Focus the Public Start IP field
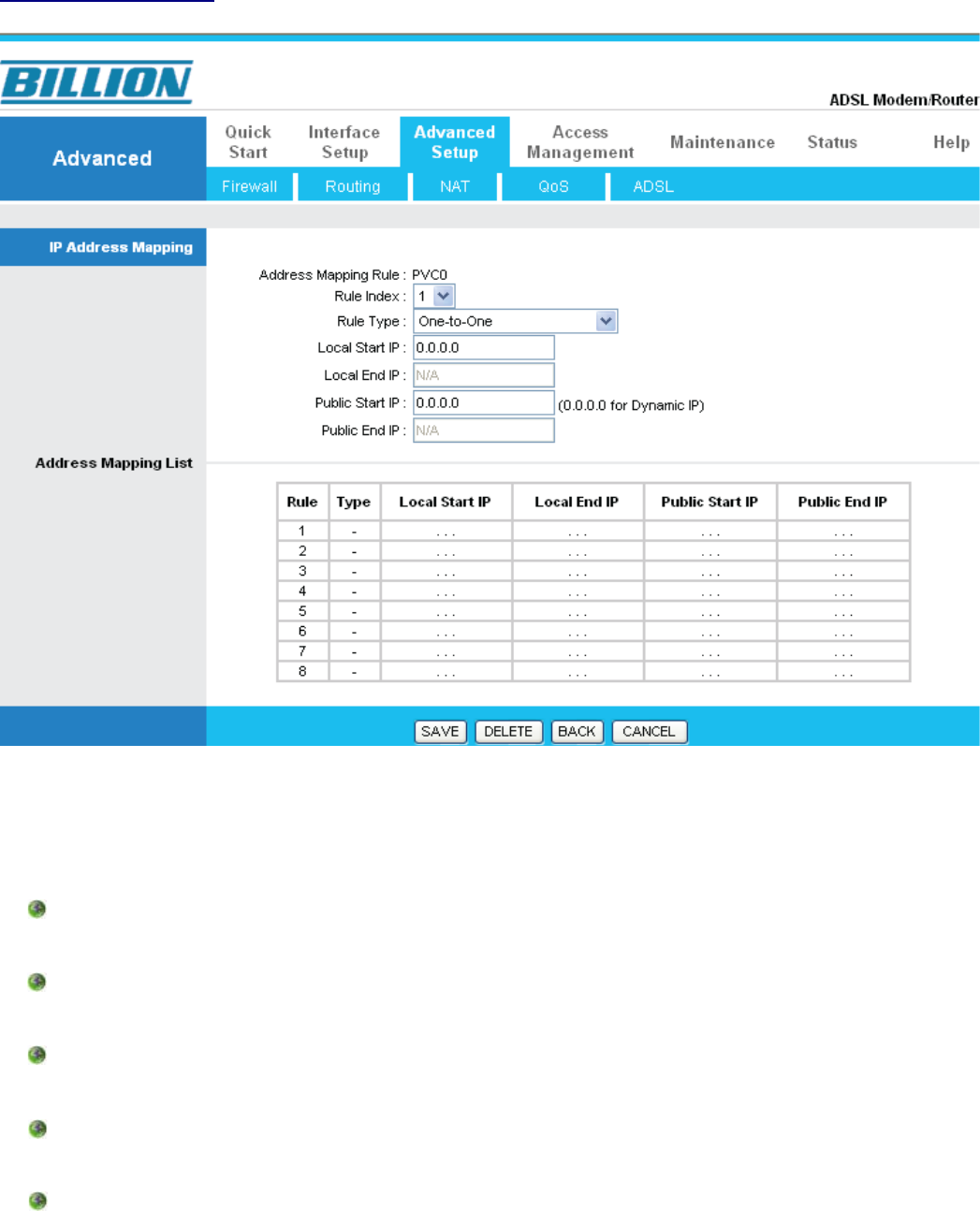980x1211 pixels. pyautogui.click(x=484, y=402)
